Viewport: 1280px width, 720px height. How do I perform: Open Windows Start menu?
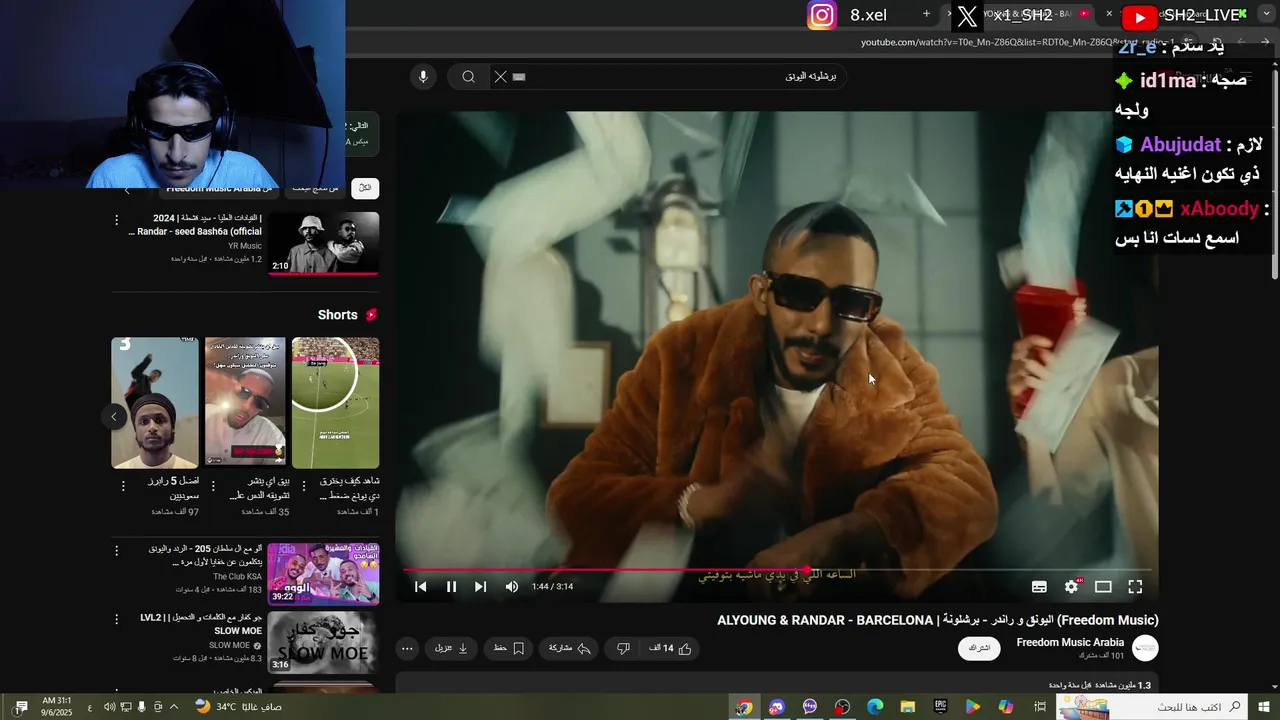point(1265,707)
